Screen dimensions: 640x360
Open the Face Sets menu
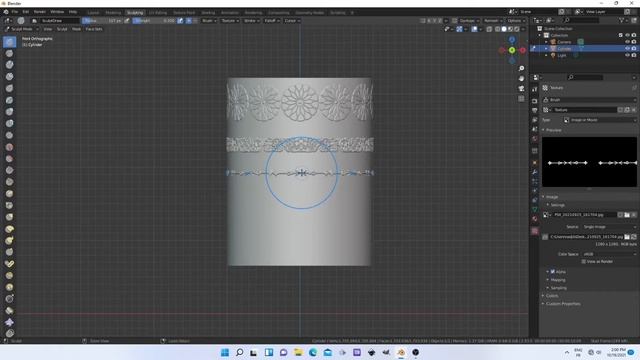[x=94, y=29]
